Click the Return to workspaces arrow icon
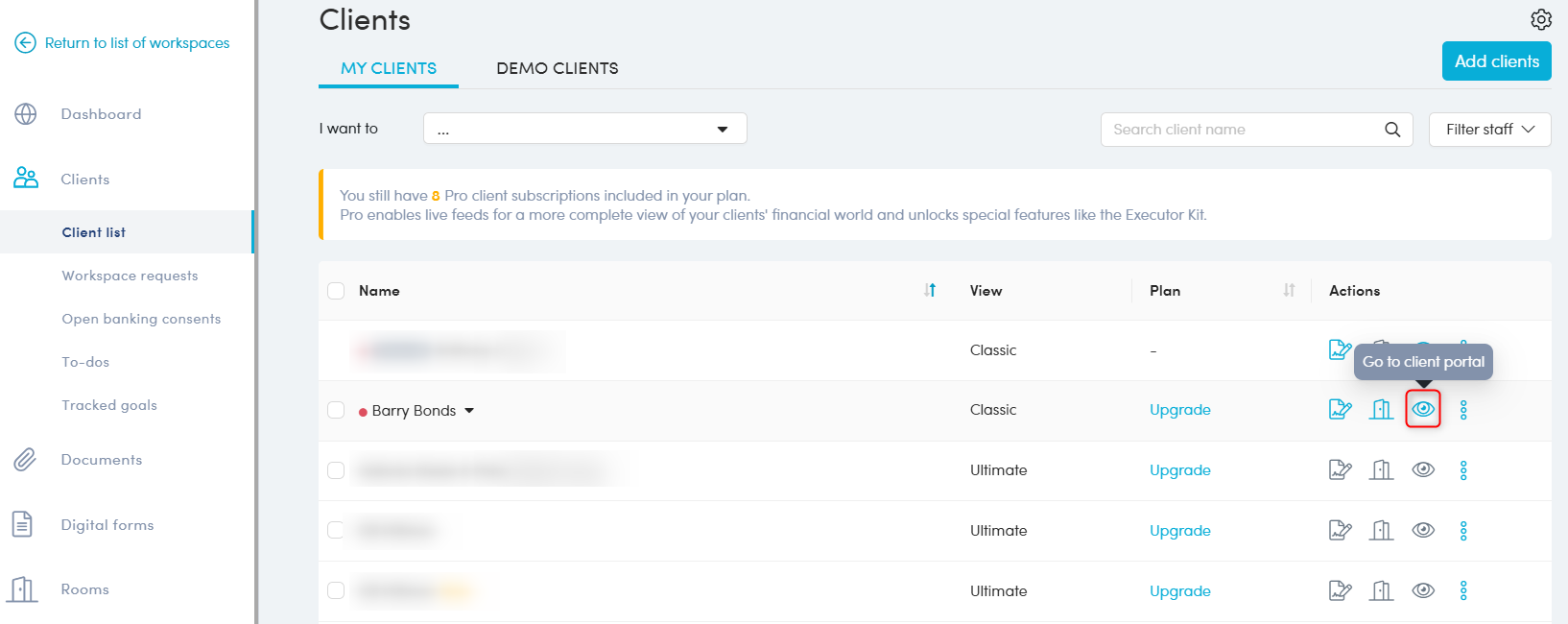Screen dimensions: 1568x624 point(26,43)
